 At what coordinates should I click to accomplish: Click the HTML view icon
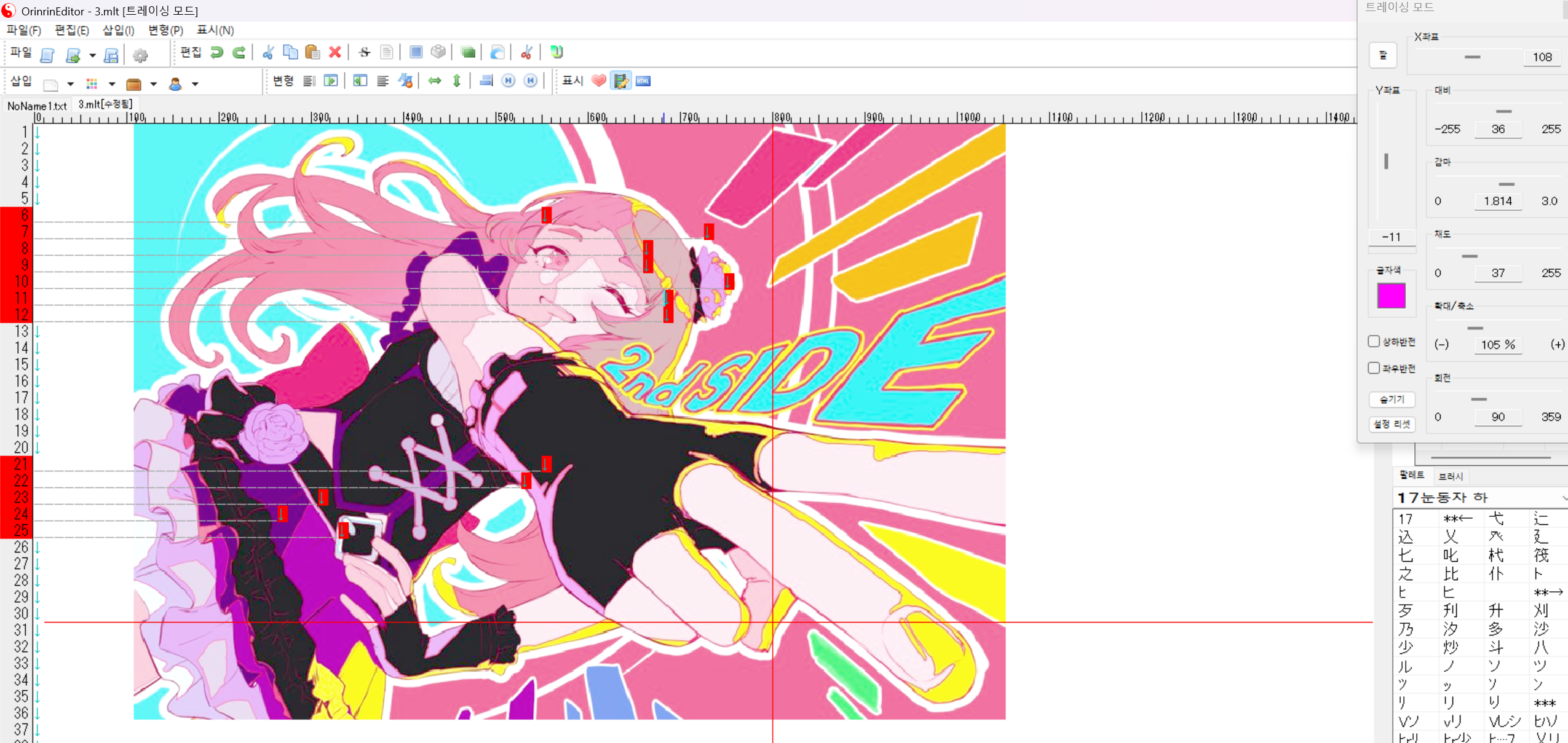coord(643,81)
